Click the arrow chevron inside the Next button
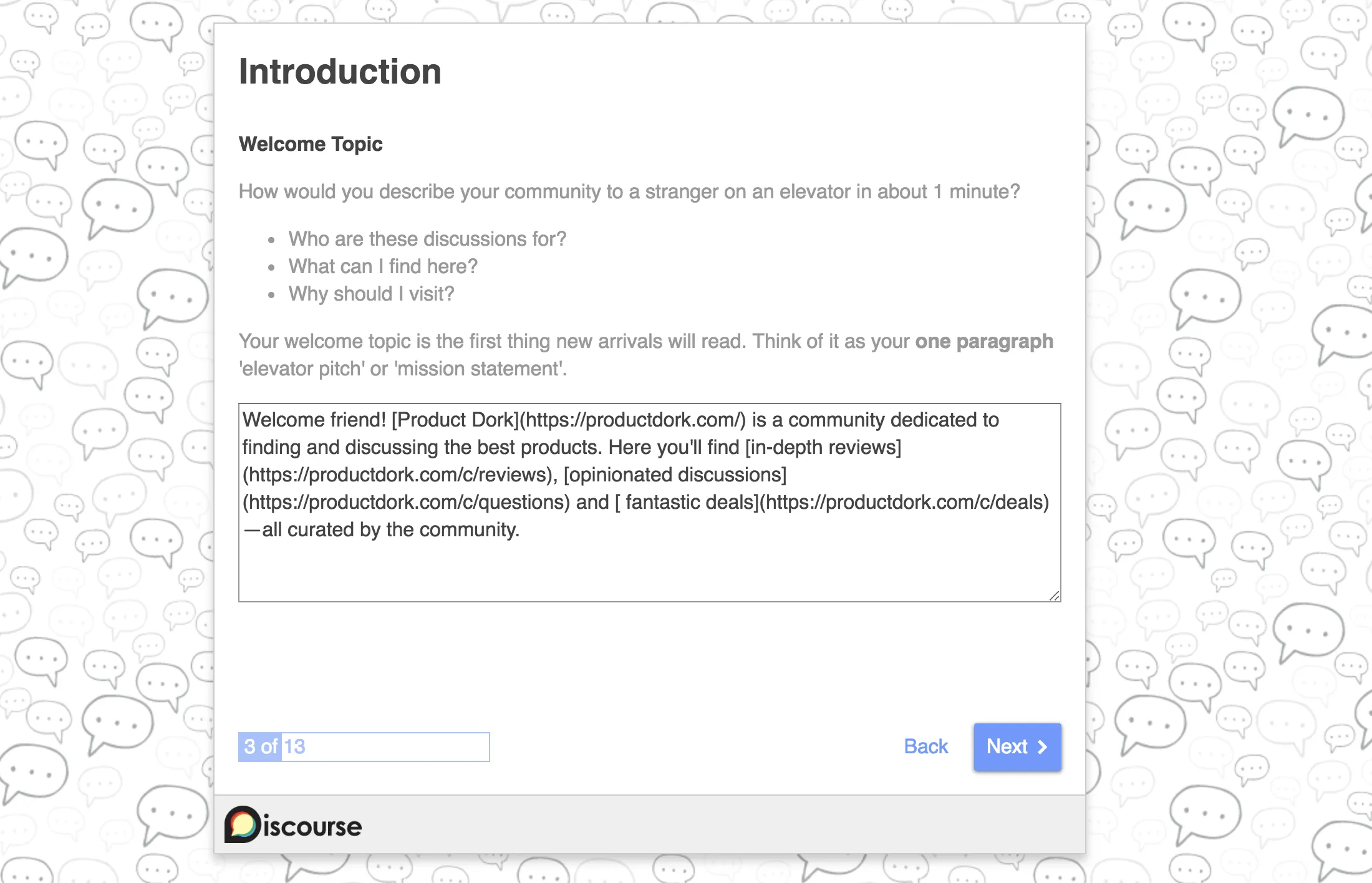Image resolution: width=1372 pixels, height=883 pixels. pos(1042,746)
